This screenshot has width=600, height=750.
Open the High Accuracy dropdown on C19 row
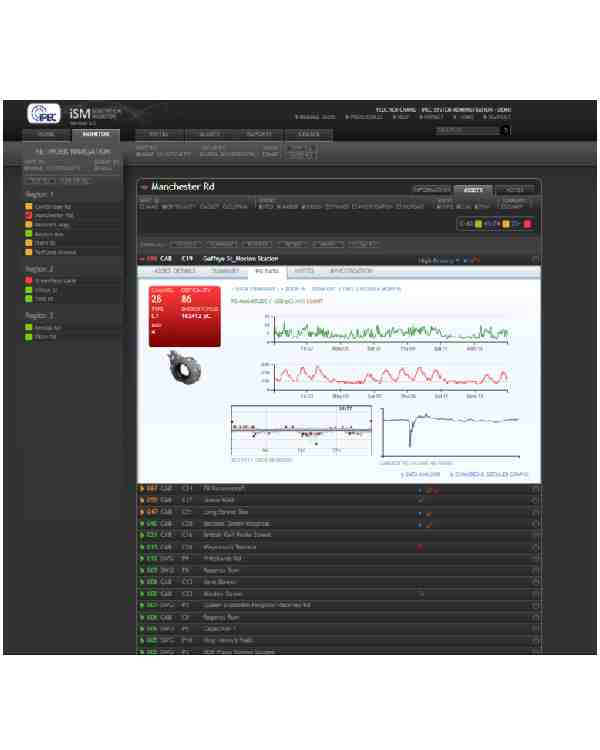(x=439, y=261)
